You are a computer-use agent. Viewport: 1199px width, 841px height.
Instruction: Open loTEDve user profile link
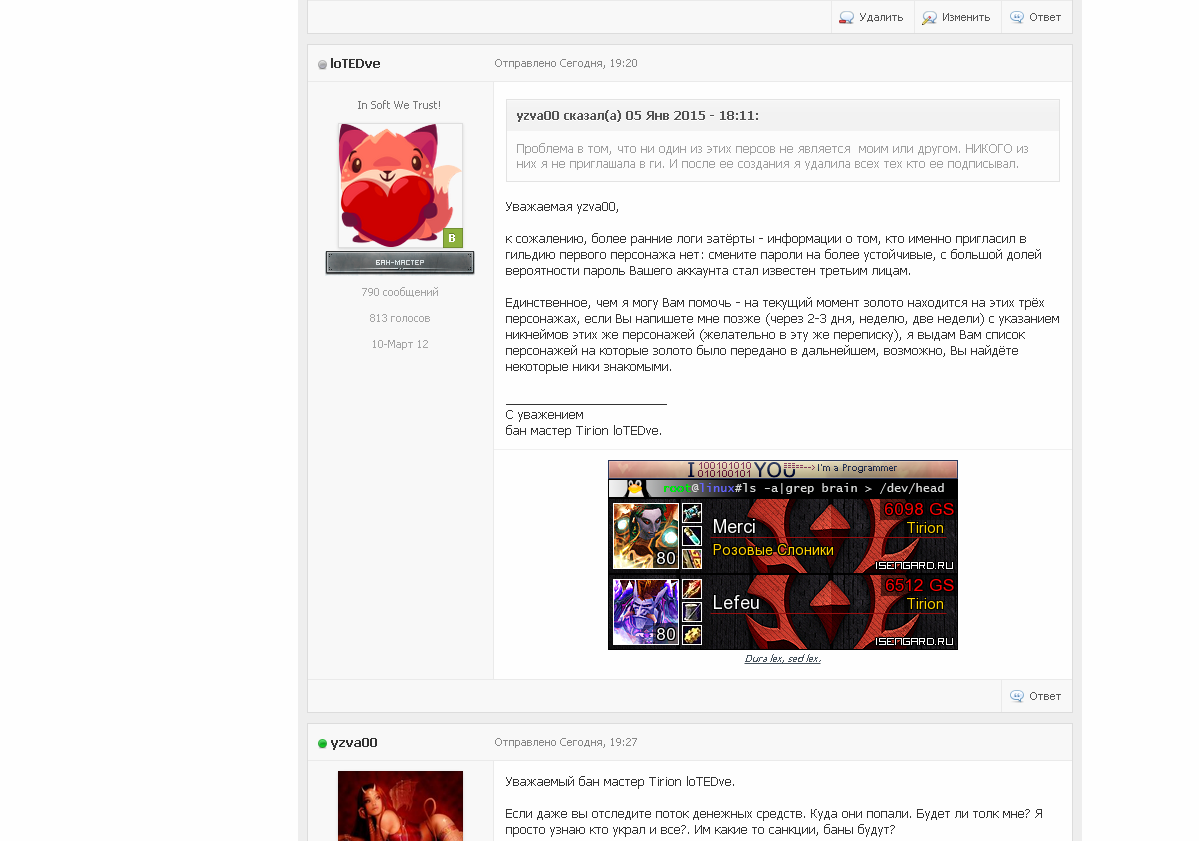coord(355,63)
